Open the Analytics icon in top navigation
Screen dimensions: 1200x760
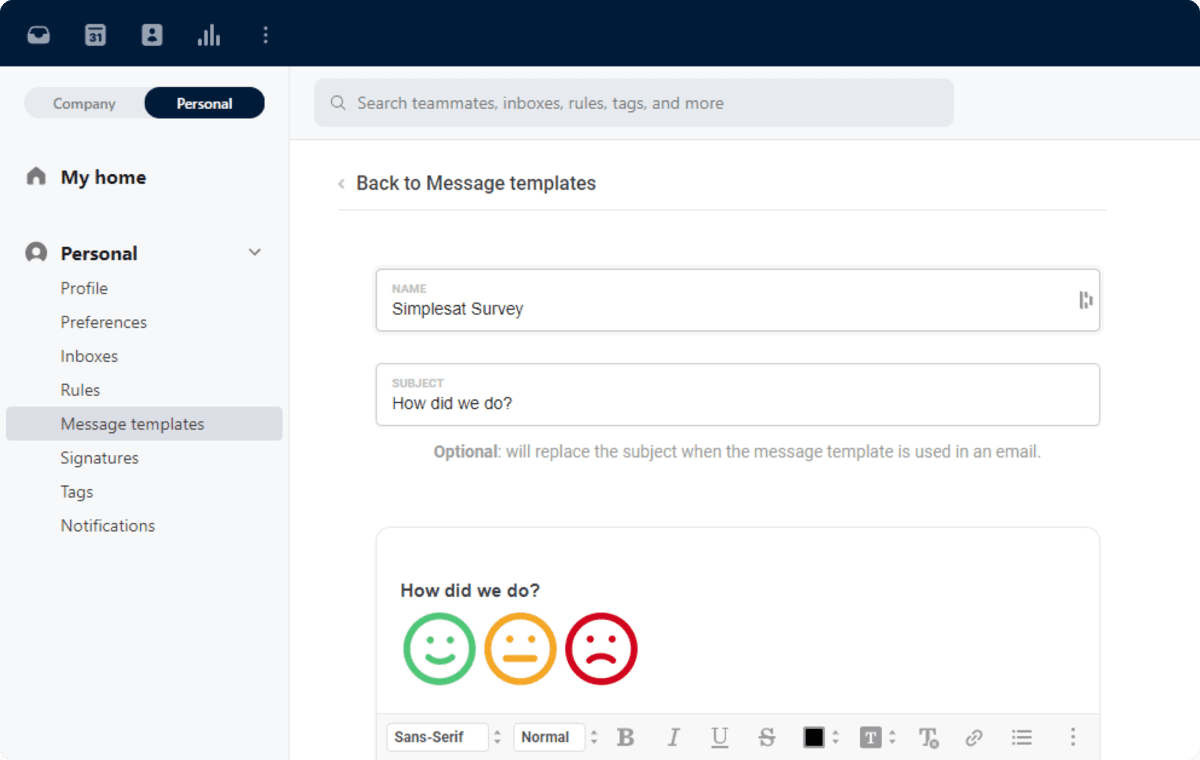point(208,33)
